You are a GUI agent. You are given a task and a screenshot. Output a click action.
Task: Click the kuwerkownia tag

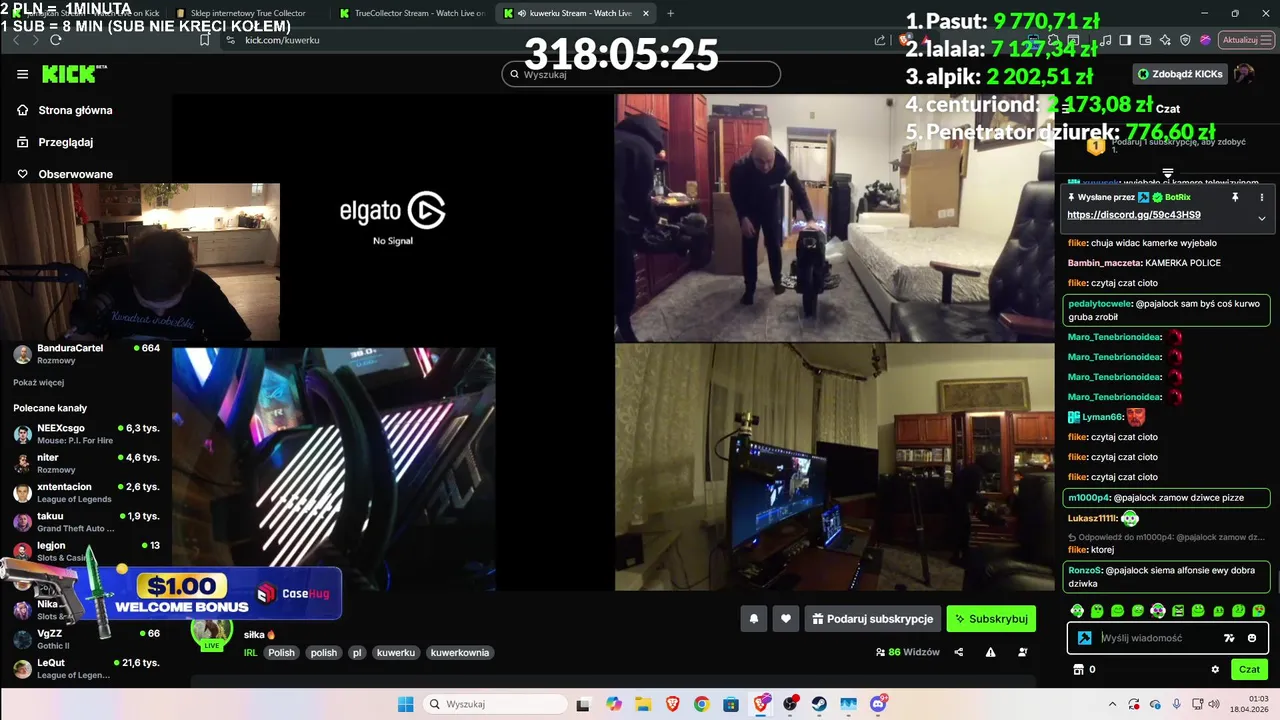point(460,653)
